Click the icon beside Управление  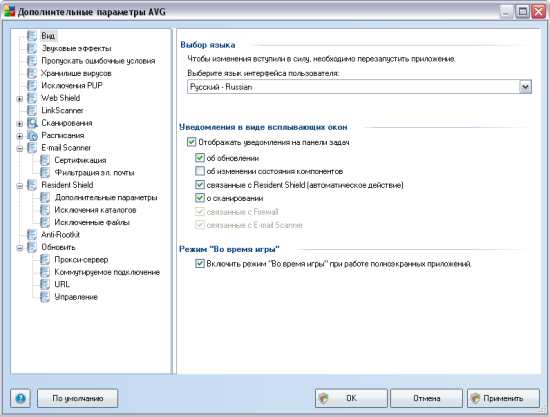tap(45, 297)
